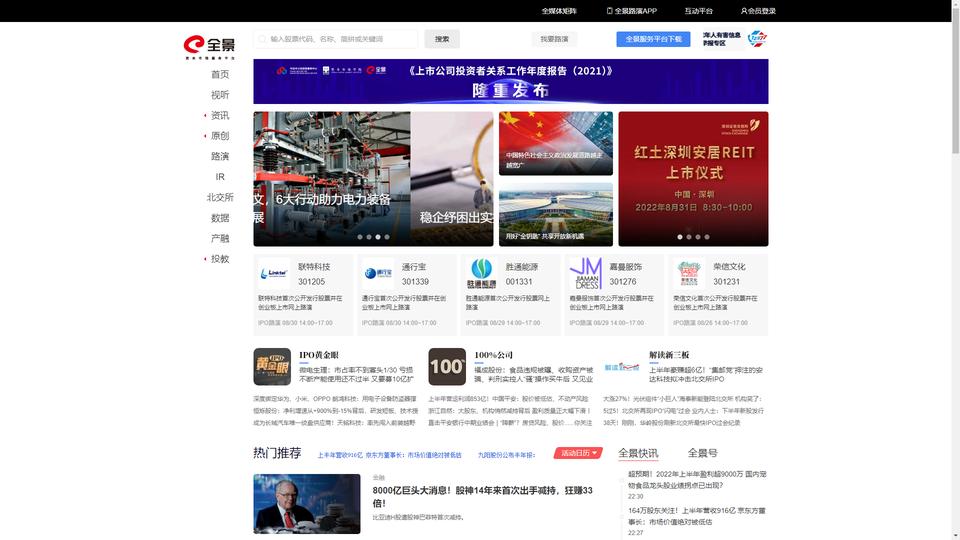Screen dimensions: 960x540
Task: Open the 九阳股份公布半年报 link
Action: point(506,456)
